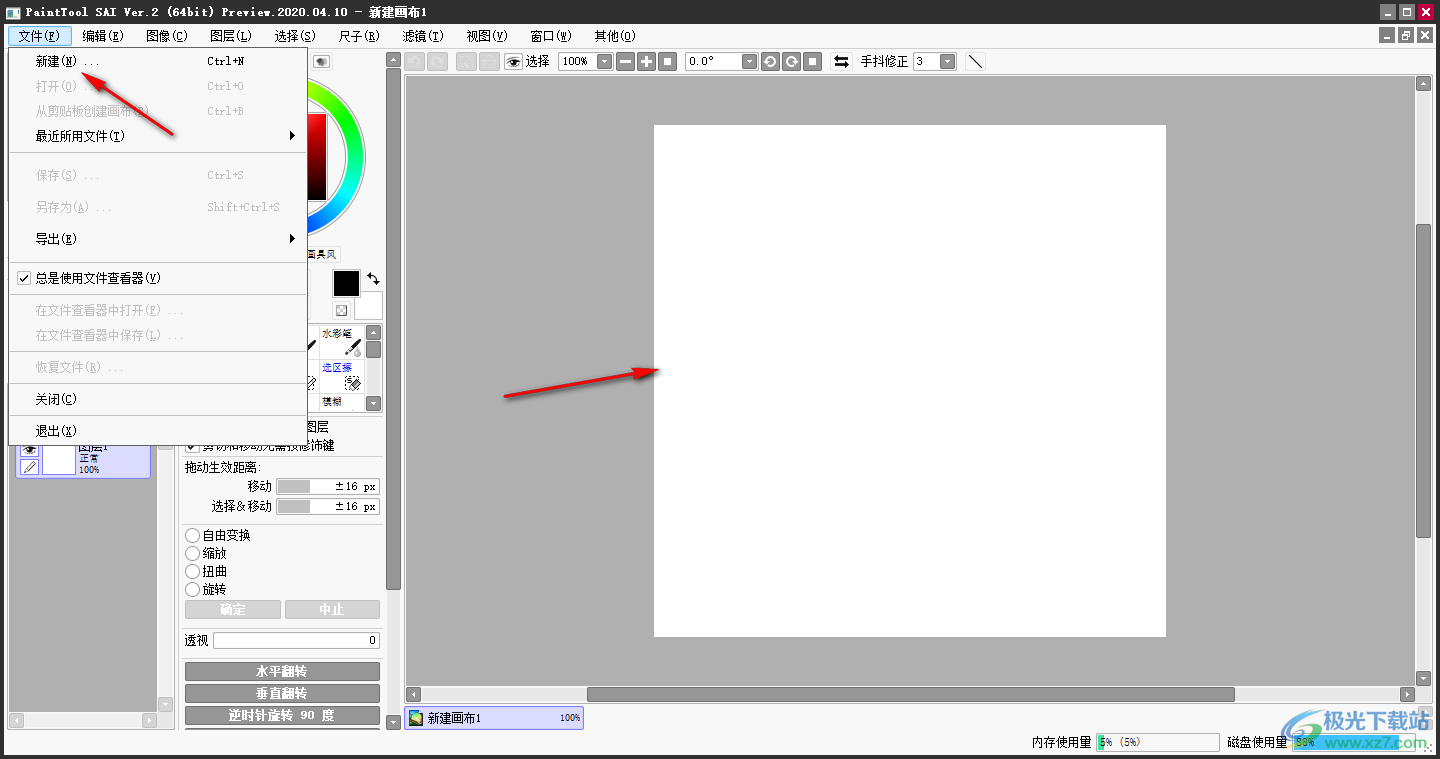1440x759 pixels.
Task: Expand the 导出 submenu
Action: point(158,239)
